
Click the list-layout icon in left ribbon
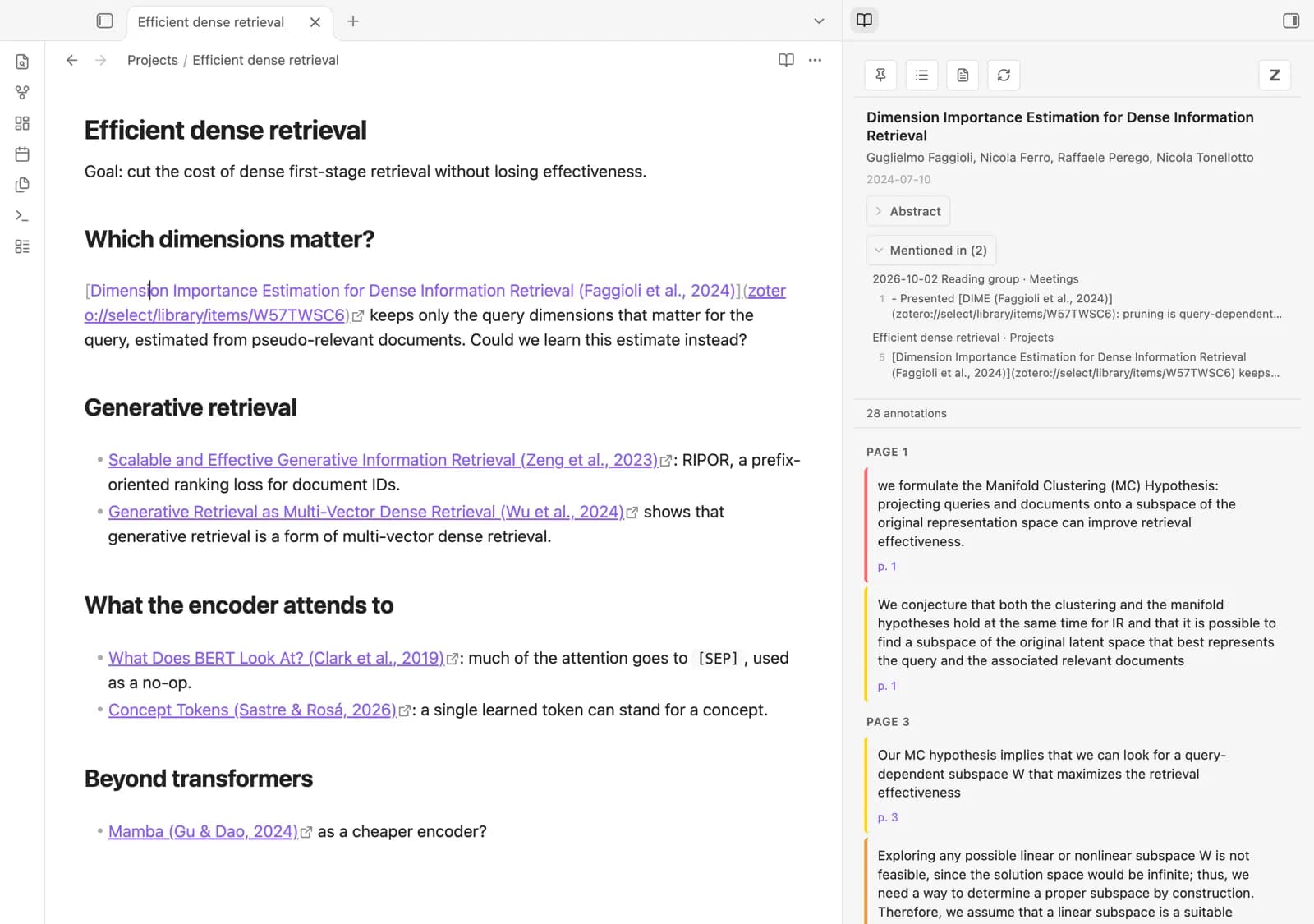point(22,246)
